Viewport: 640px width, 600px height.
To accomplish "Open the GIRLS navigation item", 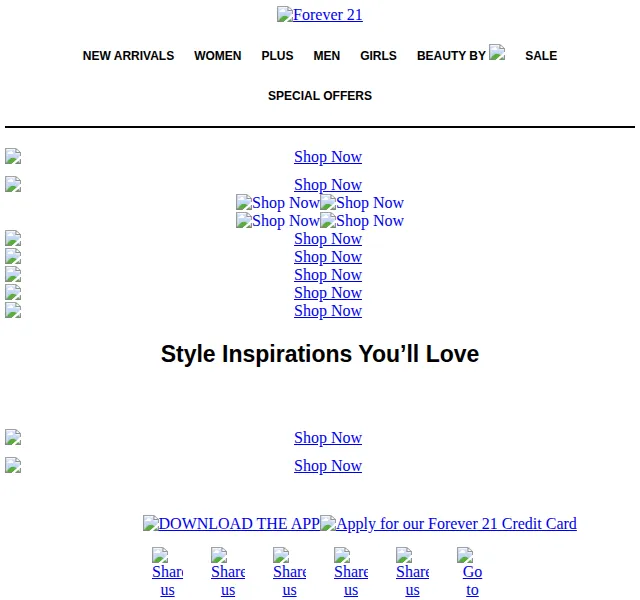I will (x=378, y=56).
